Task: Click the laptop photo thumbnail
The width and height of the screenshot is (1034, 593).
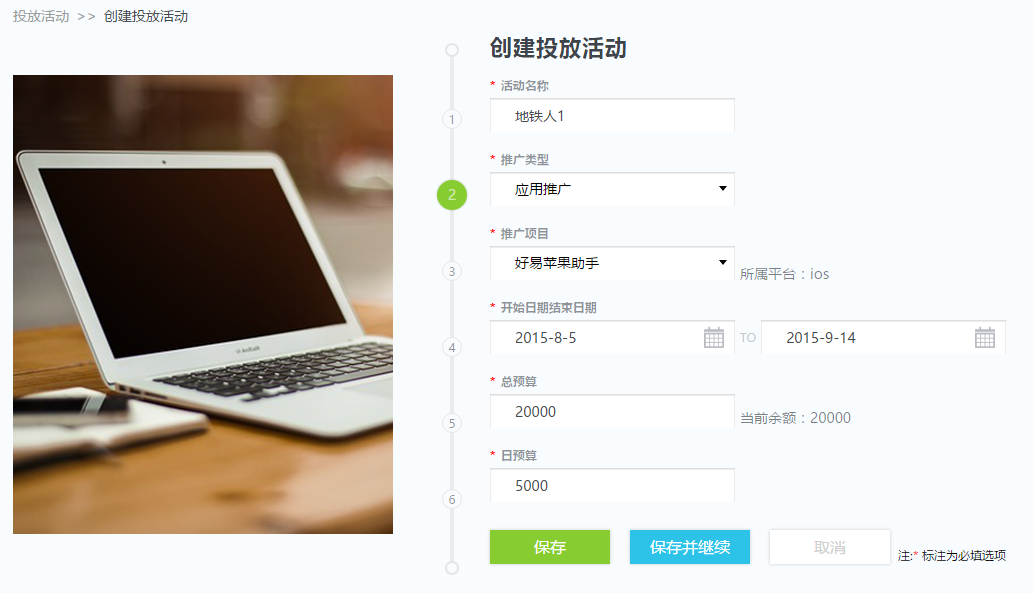Action: (x=203, y=304)
